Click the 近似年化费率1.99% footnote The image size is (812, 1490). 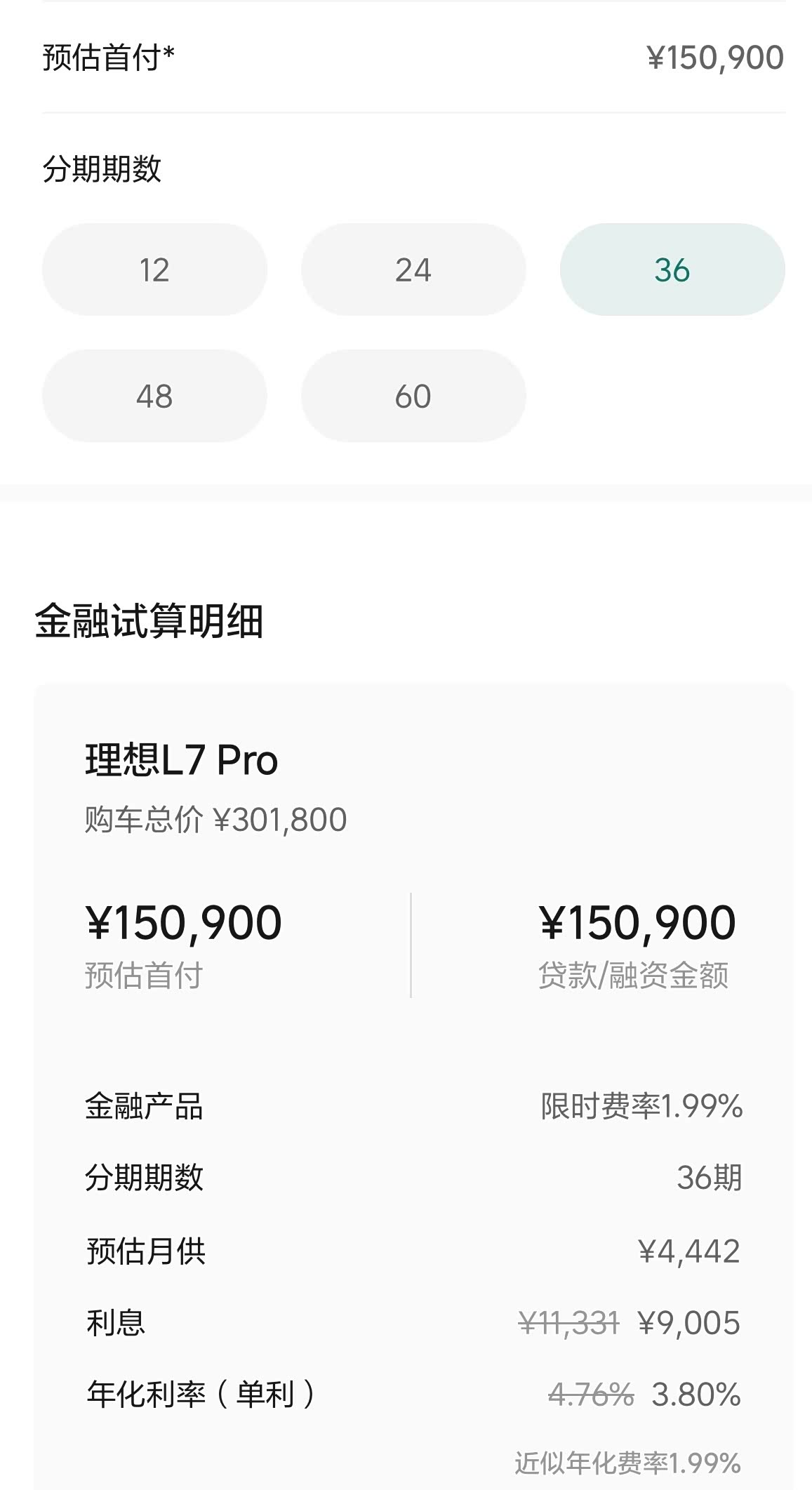(x=627, y=1463)
